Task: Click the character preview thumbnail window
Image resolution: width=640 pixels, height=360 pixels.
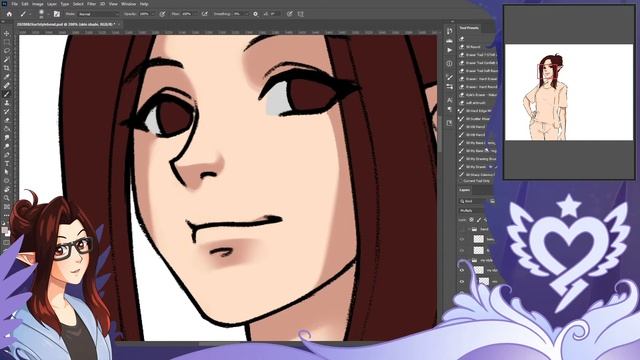Action: pos(569,92)
